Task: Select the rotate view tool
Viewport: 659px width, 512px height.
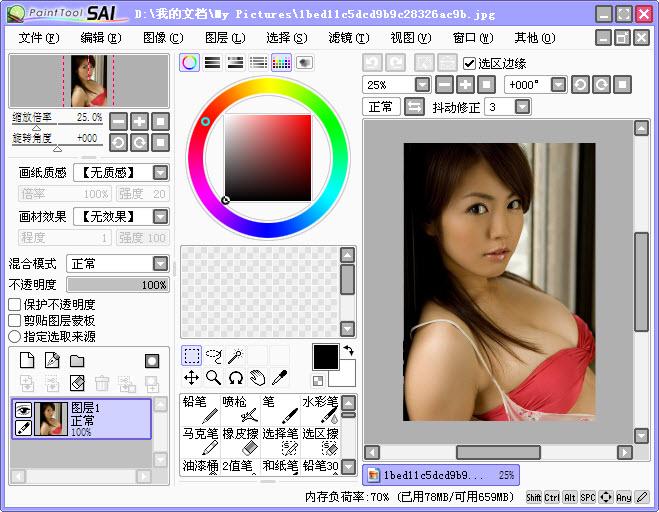Action: click(x=236, y=377)
